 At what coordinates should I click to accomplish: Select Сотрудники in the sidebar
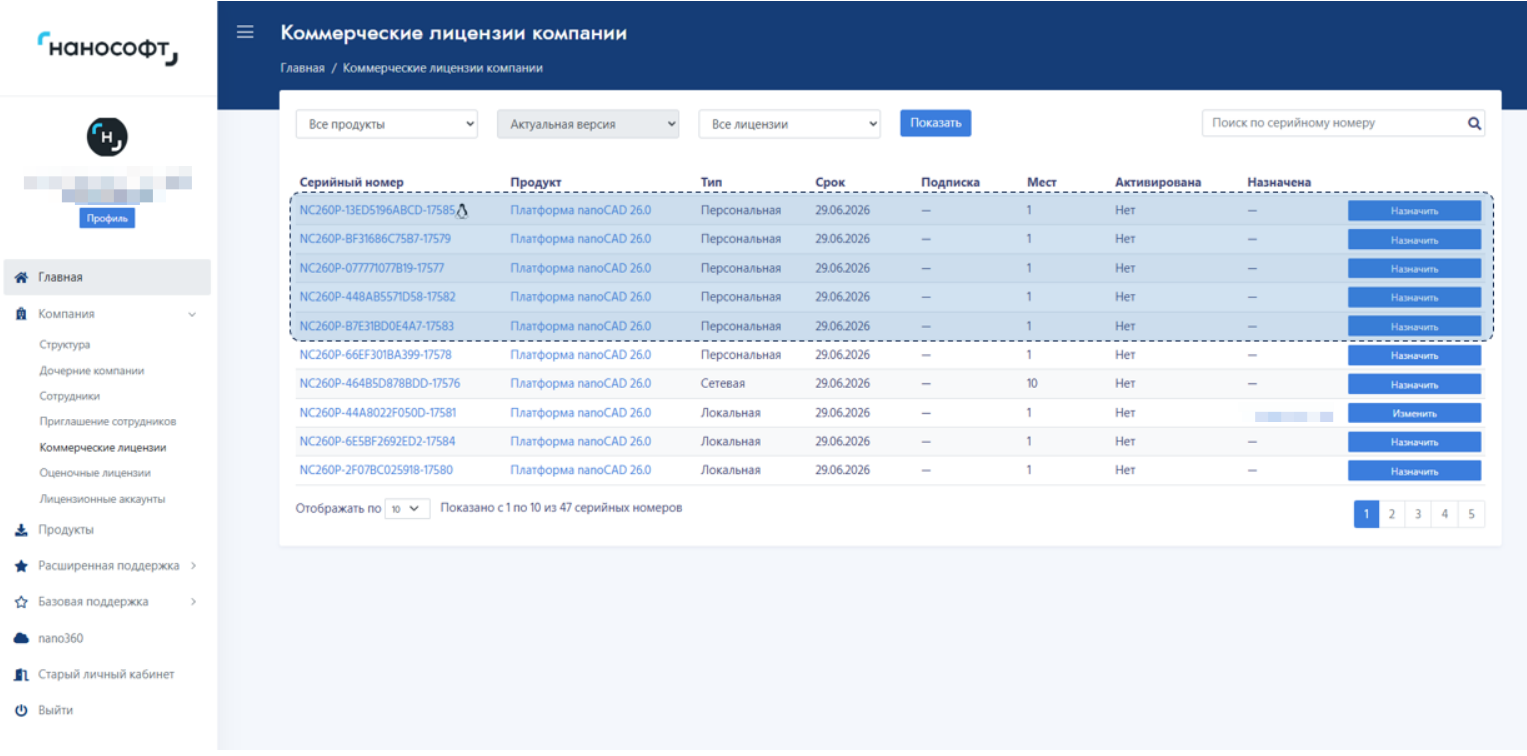[69, 396]
